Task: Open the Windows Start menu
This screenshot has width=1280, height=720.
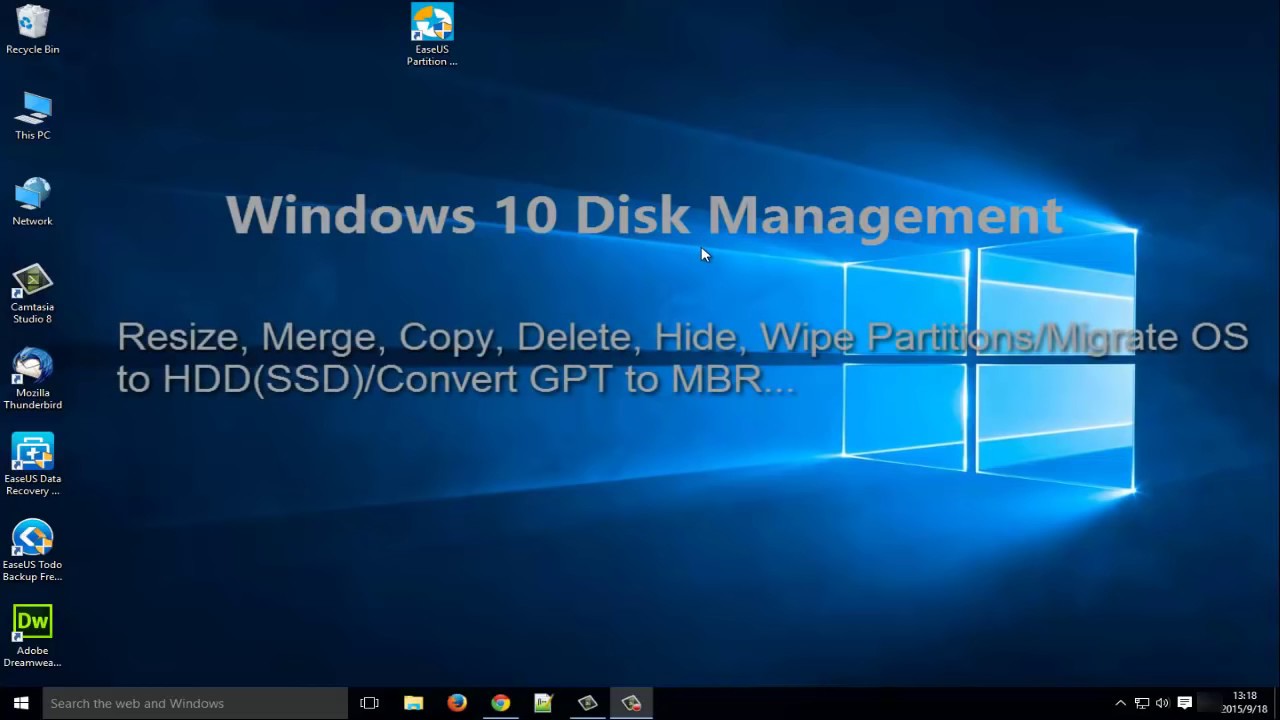Action: (21, 703)
